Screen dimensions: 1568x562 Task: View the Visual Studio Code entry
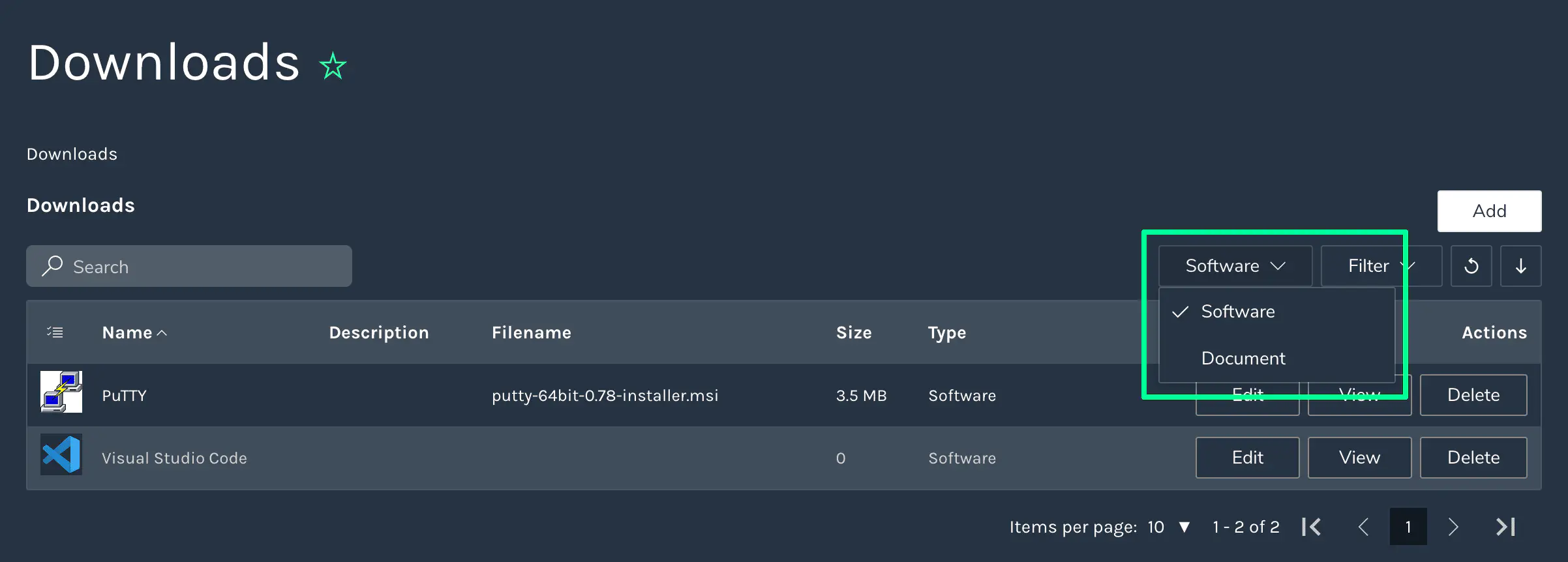[x=1359, y=458]
